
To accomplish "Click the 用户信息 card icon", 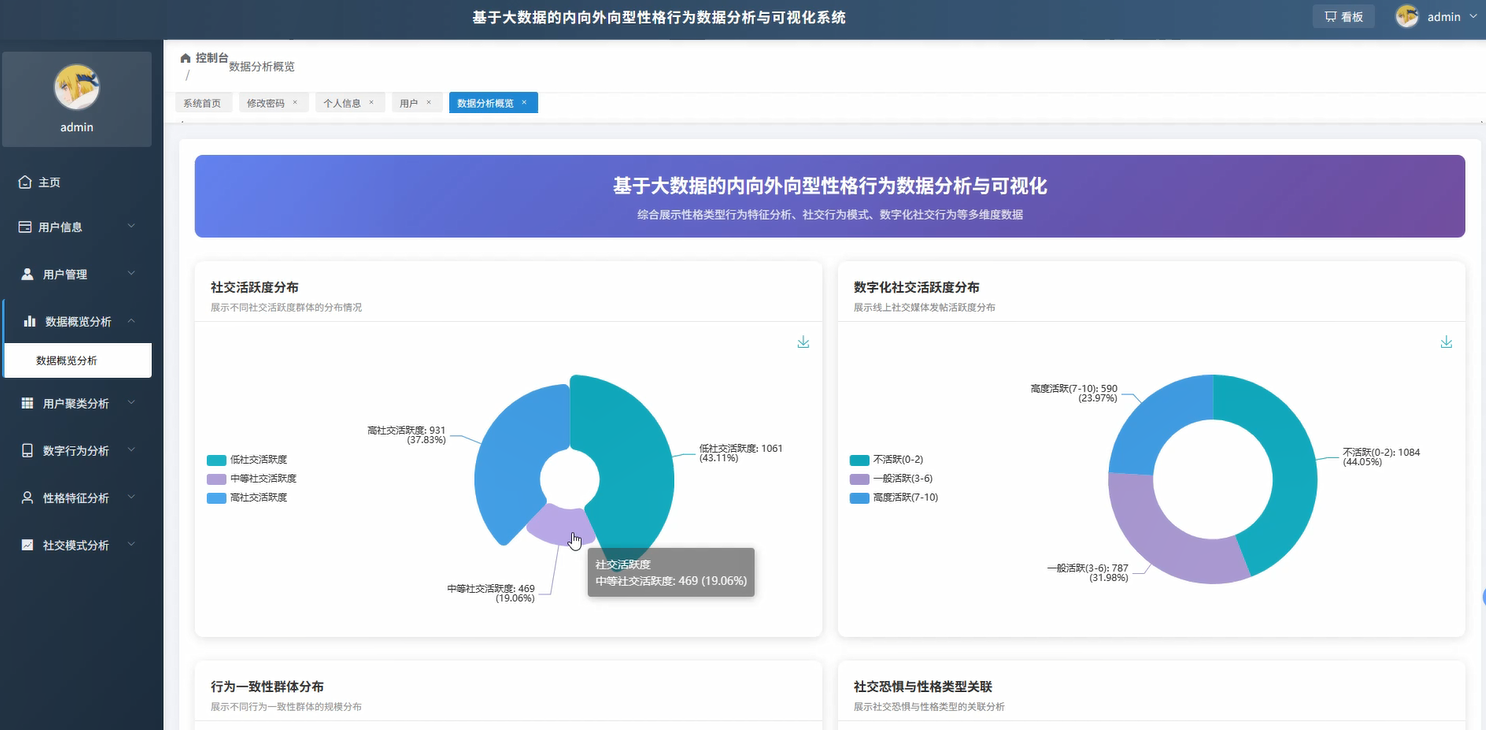I will click(x=25, y=227).
